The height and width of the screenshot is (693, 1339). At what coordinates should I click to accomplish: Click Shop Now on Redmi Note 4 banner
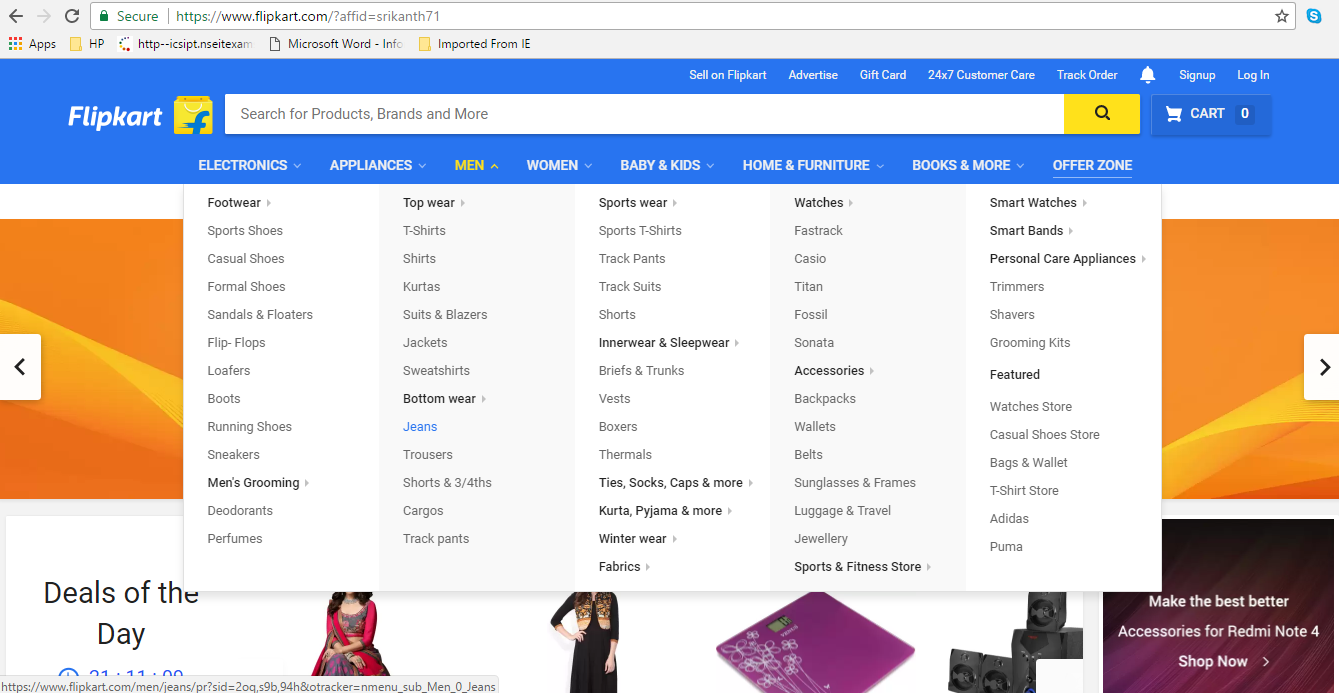(1223, 661)
